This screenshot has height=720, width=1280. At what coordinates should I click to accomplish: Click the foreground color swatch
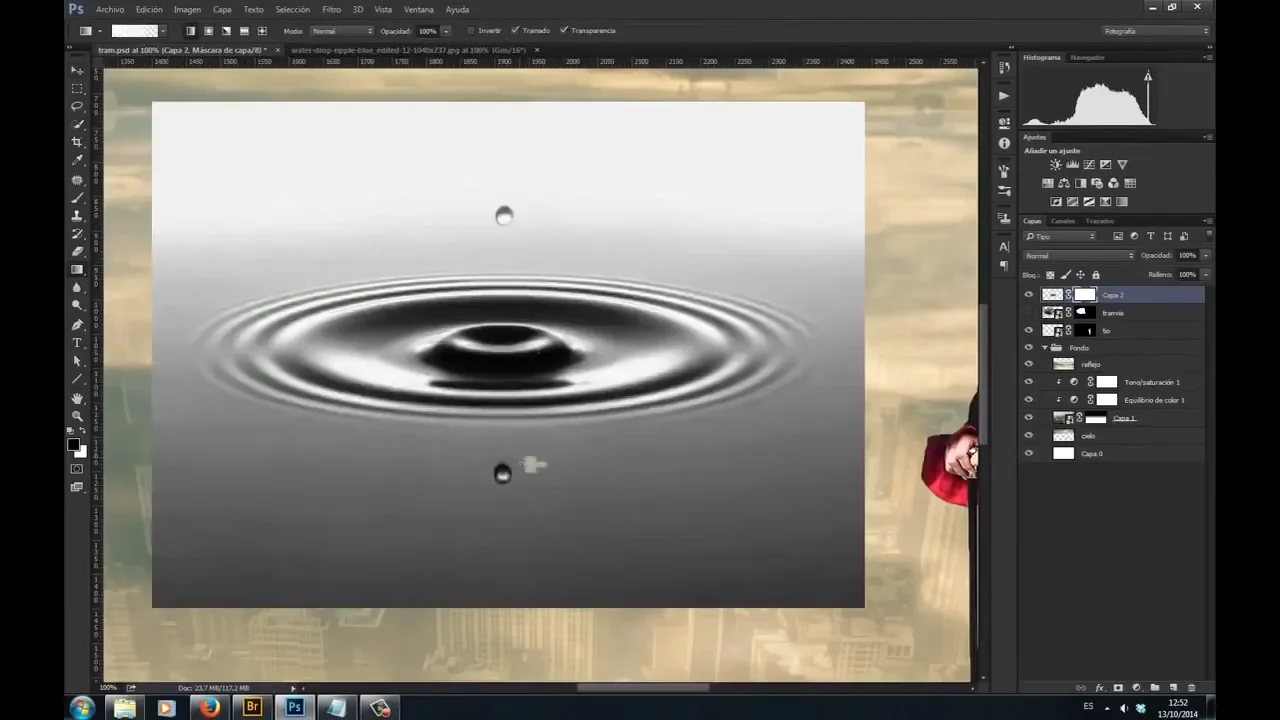pyautogui.click(x=73, y=445)
